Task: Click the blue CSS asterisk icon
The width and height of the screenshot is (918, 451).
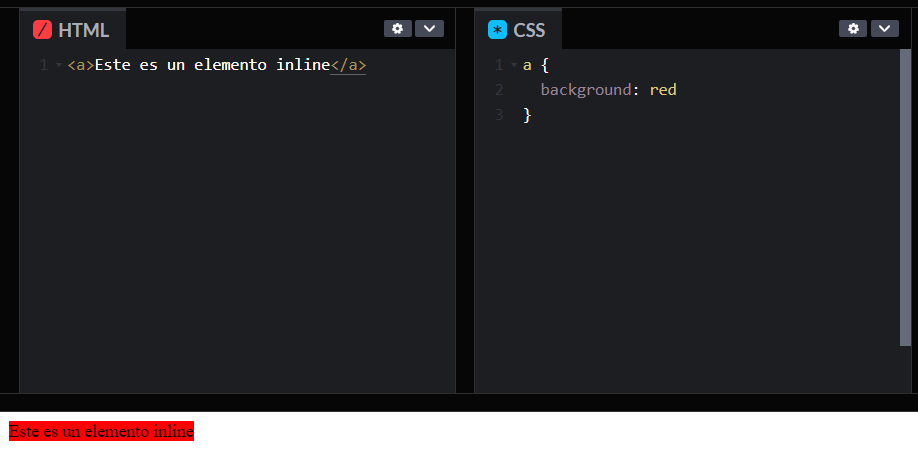Action: pyautogui.click(x=497, y=30)
